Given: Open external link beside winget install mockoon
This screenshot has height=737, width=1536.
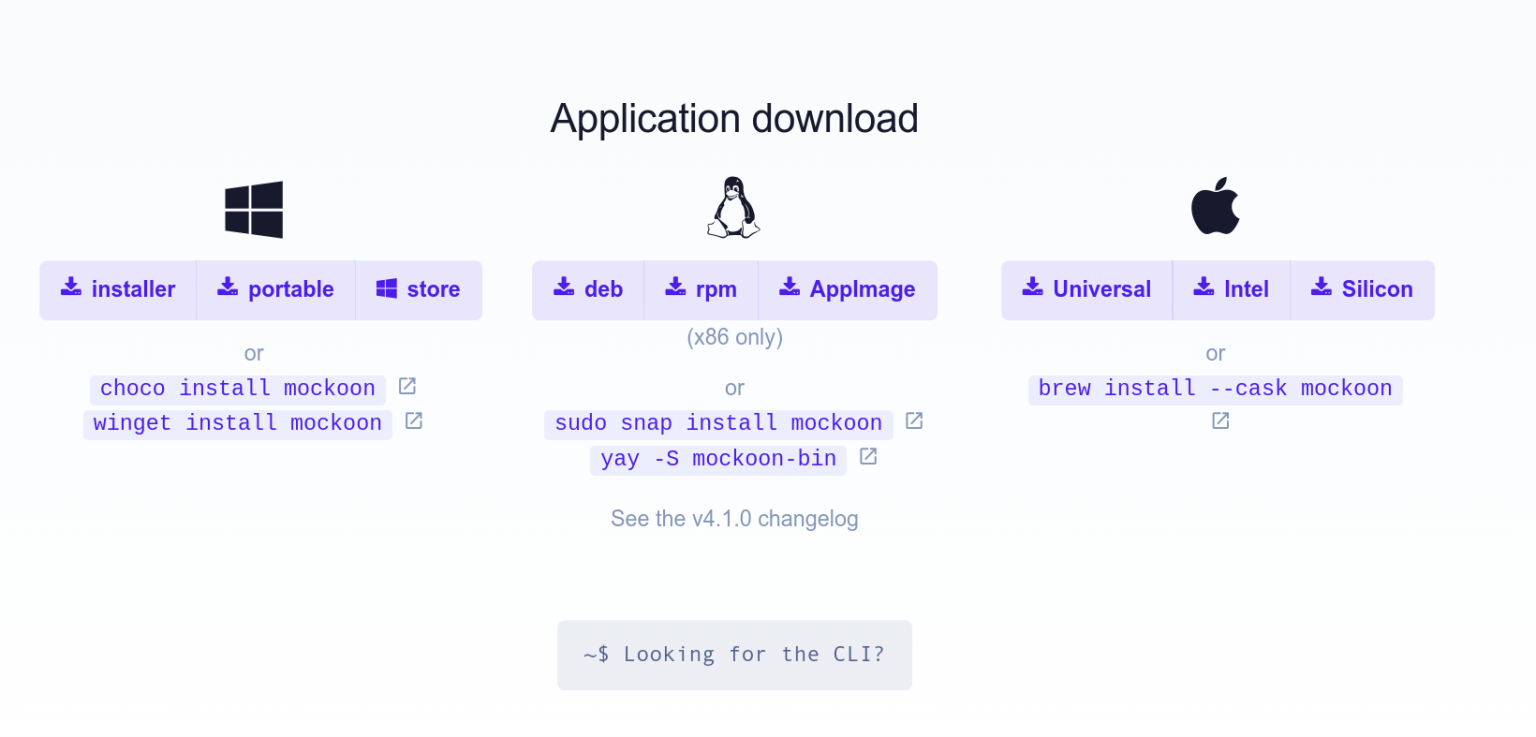Looking at the screenshot, I should pyautogui.click(x=412, y=420).
